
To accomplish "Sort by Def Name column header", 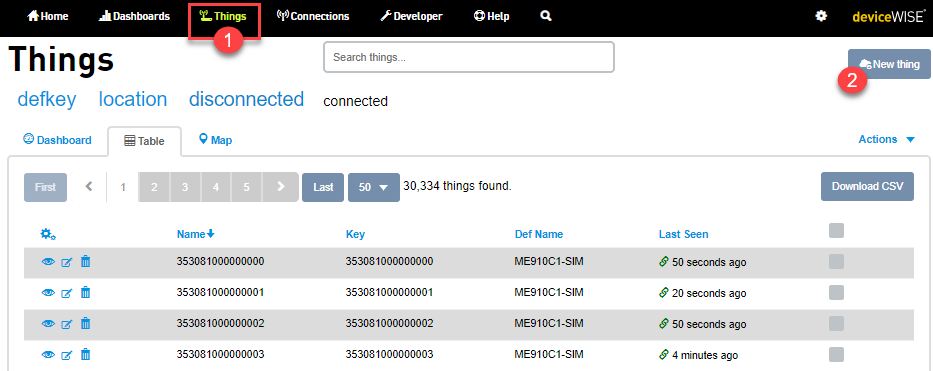I will coord(538,234).
